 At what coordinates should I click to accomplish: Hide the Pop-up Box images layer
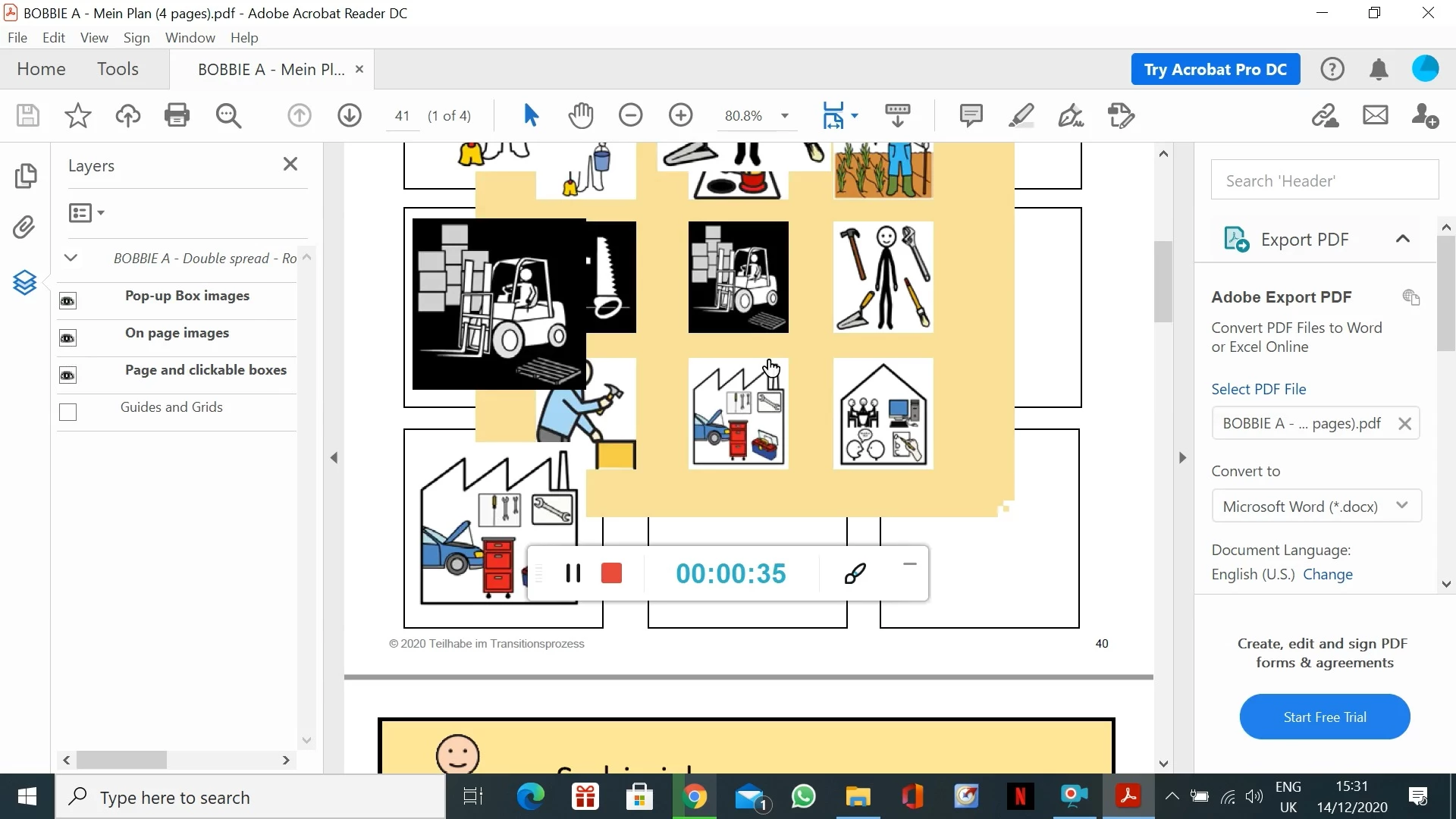67,301
